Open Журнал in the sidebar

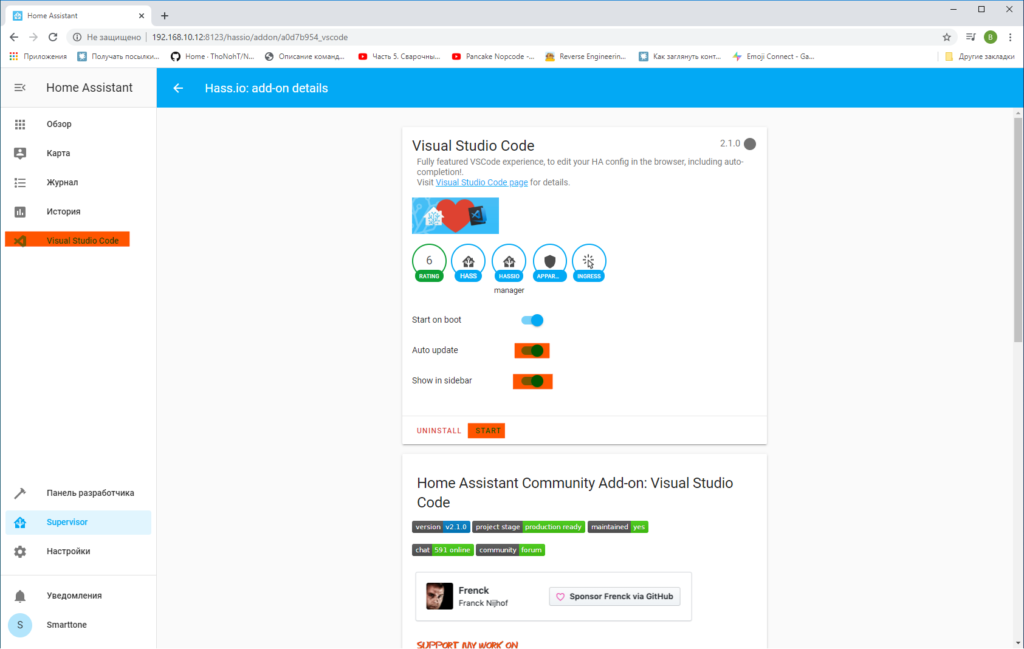pyautogui.click(x=78, y=182)
